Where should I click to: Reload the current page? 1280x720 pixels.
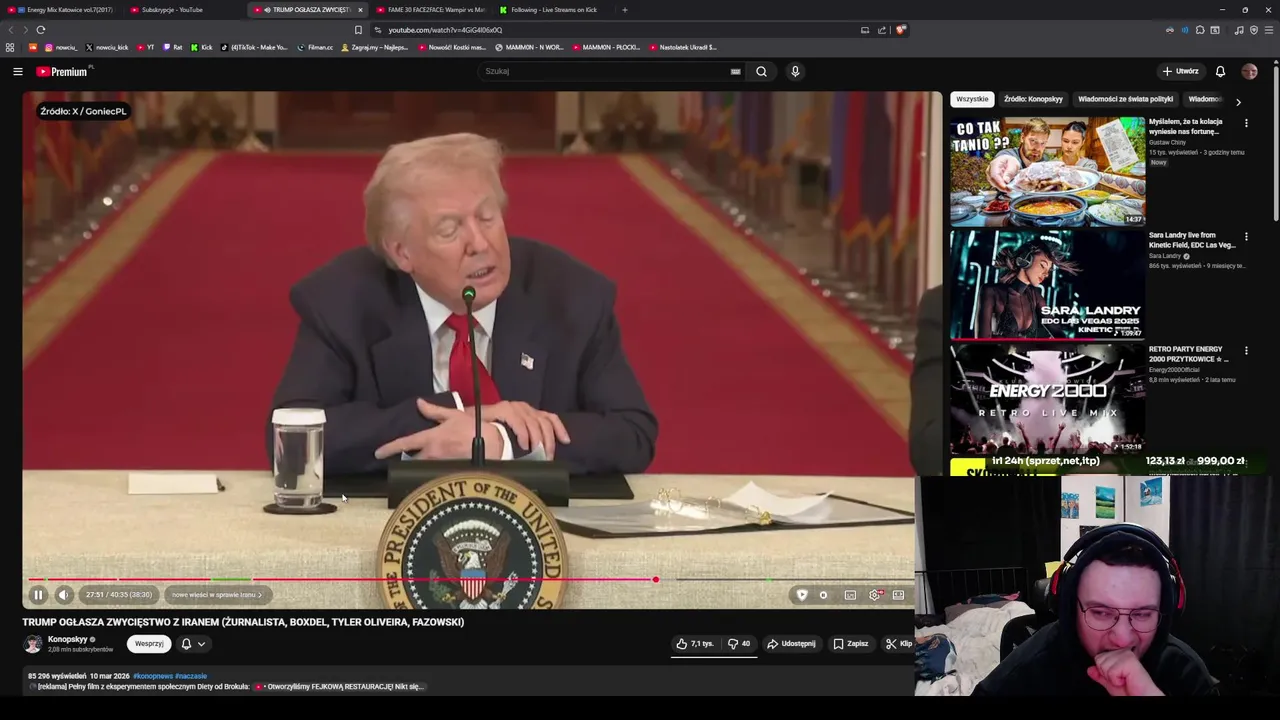[x=40, y=30]
